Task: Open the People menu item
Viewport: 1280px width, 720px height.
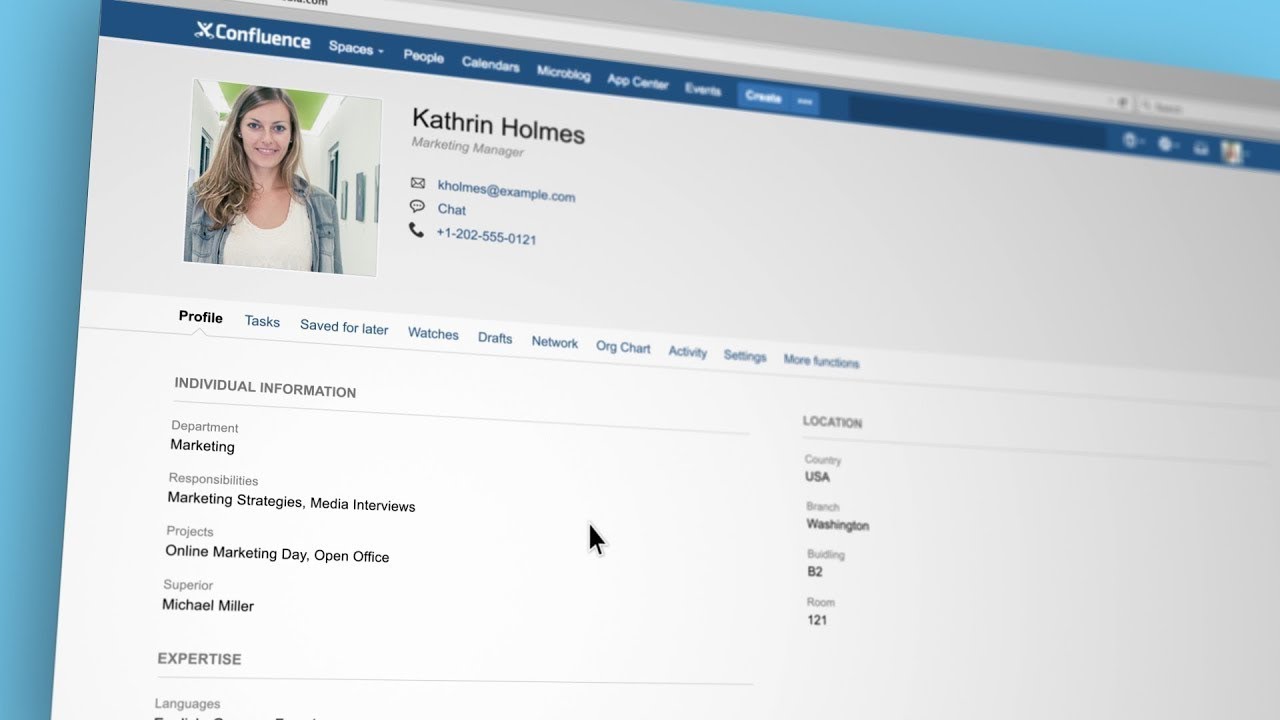Action: [423, 56]
